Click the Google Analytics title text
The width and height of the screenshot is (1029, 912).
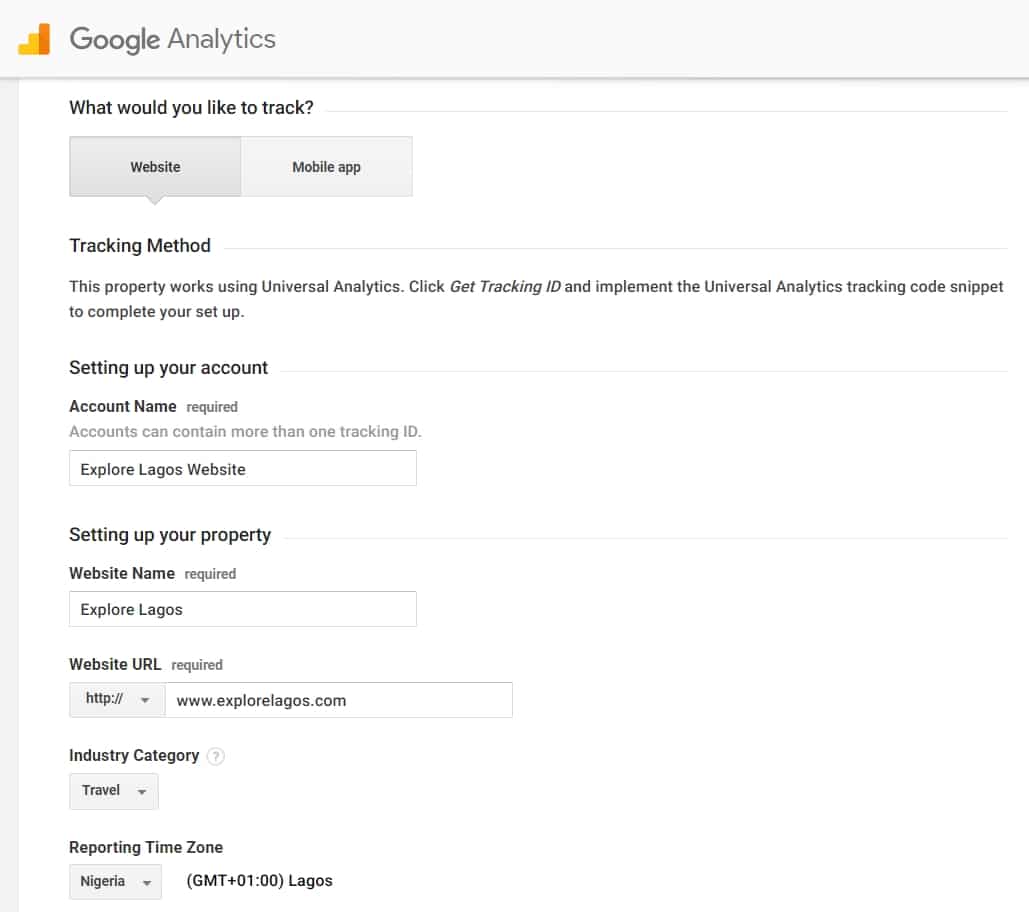173,39
